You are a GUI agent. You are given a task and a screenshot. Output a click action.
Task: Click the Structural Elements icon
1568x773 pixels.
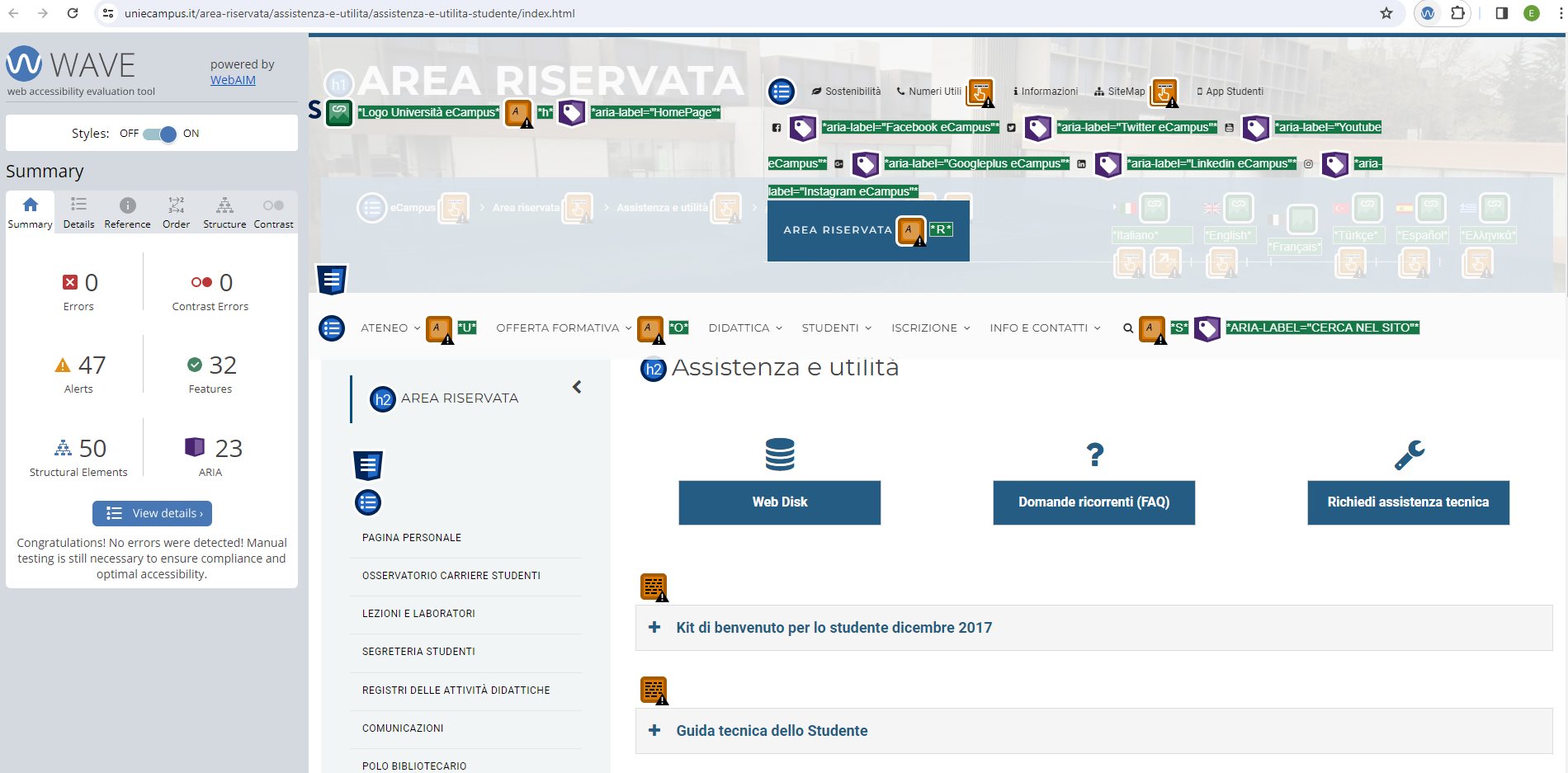tap(64, 448)
